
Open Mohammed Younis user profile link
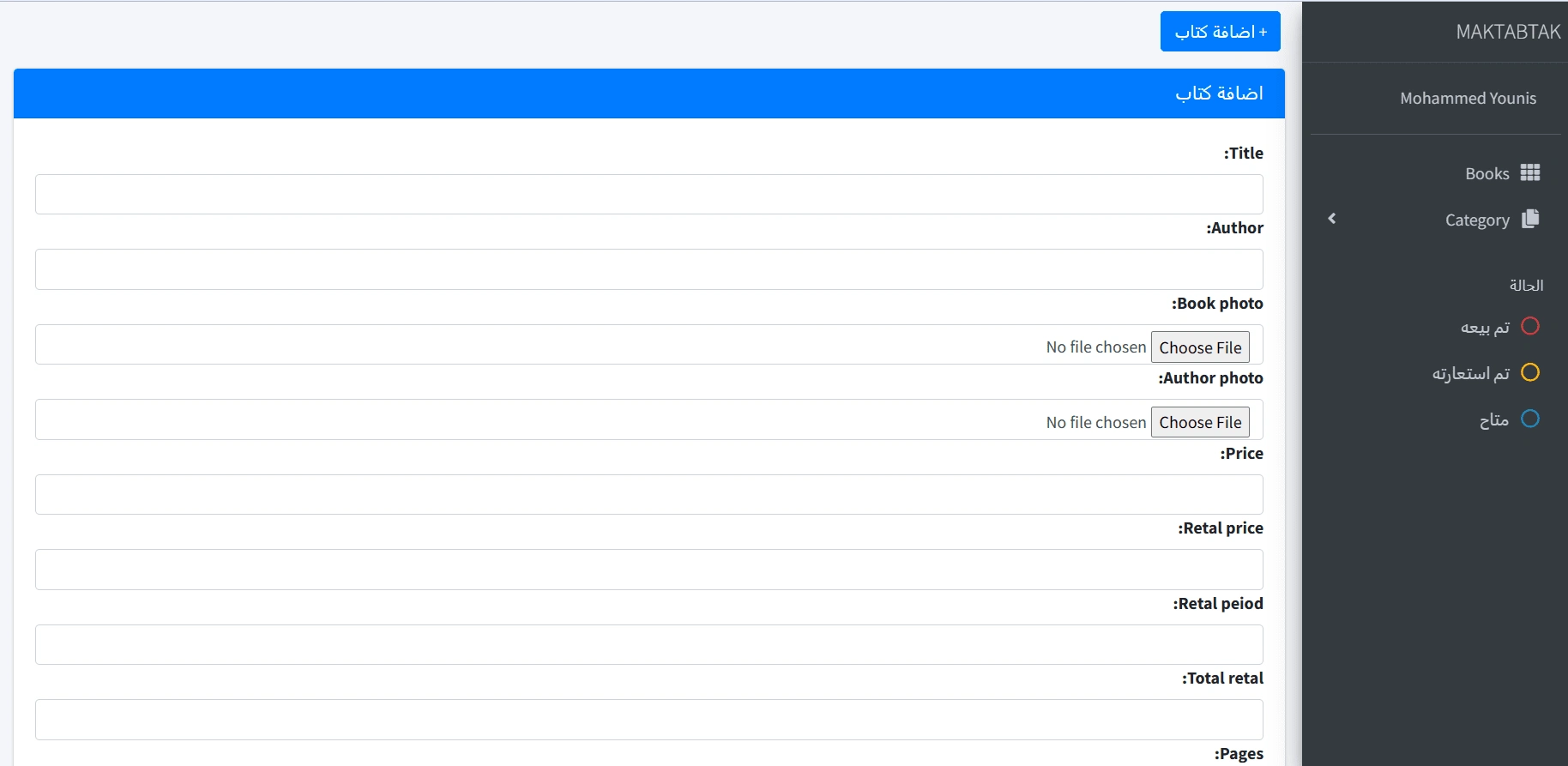pos(1468,98)
